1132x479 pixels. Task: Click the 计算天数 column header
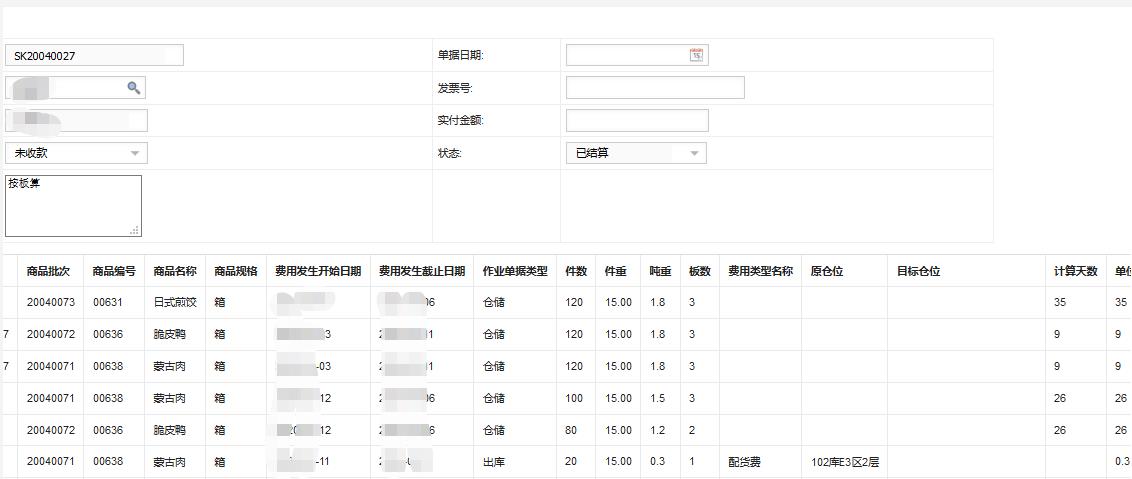pos(1075,271)
